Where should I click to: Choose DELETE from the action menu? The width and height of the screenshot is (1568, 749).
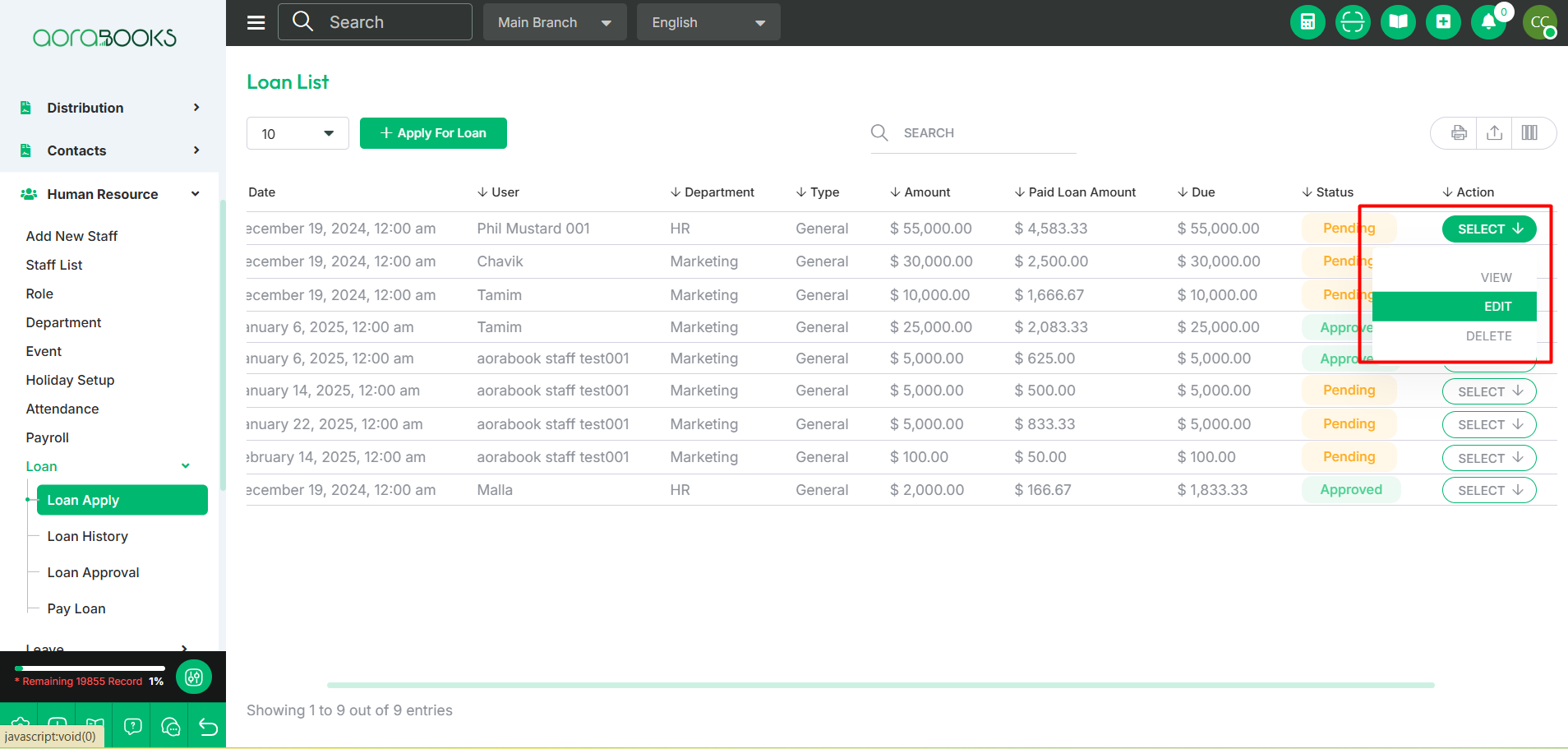pos(1455,336)
